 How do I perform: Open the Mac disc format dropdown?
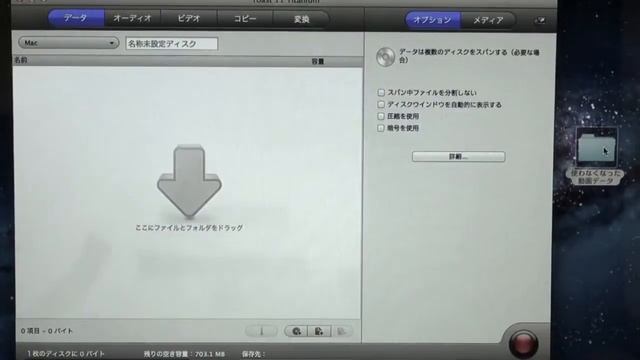pyautogui.click(x=69, y=43)
